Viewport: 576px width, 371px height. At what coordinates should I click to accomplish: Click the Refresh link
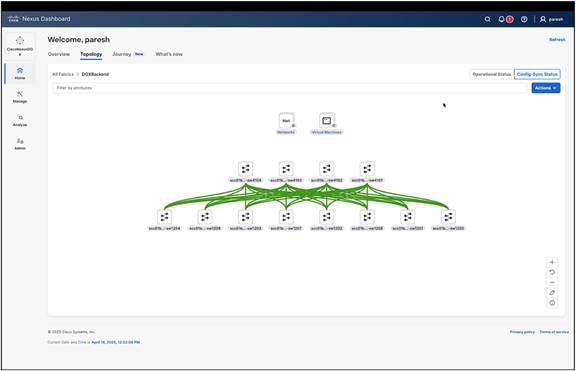click(x=557, y=39)
